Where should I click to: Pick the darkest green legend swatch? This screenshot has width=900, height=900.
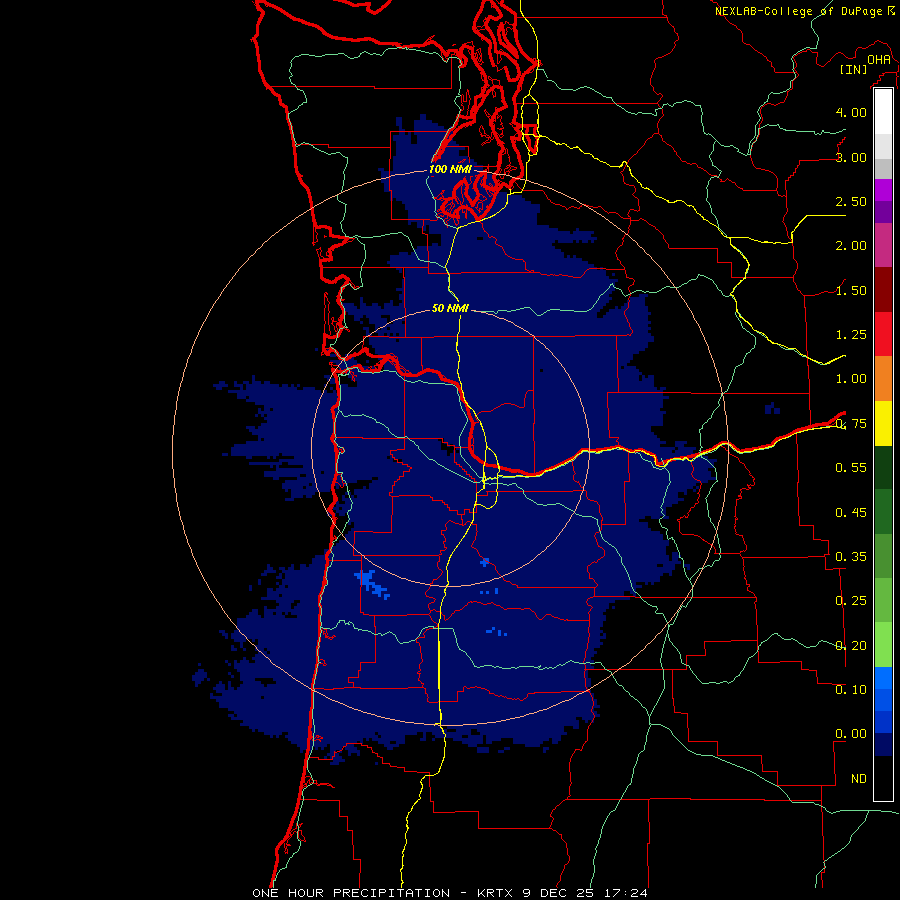click(883, 467)
